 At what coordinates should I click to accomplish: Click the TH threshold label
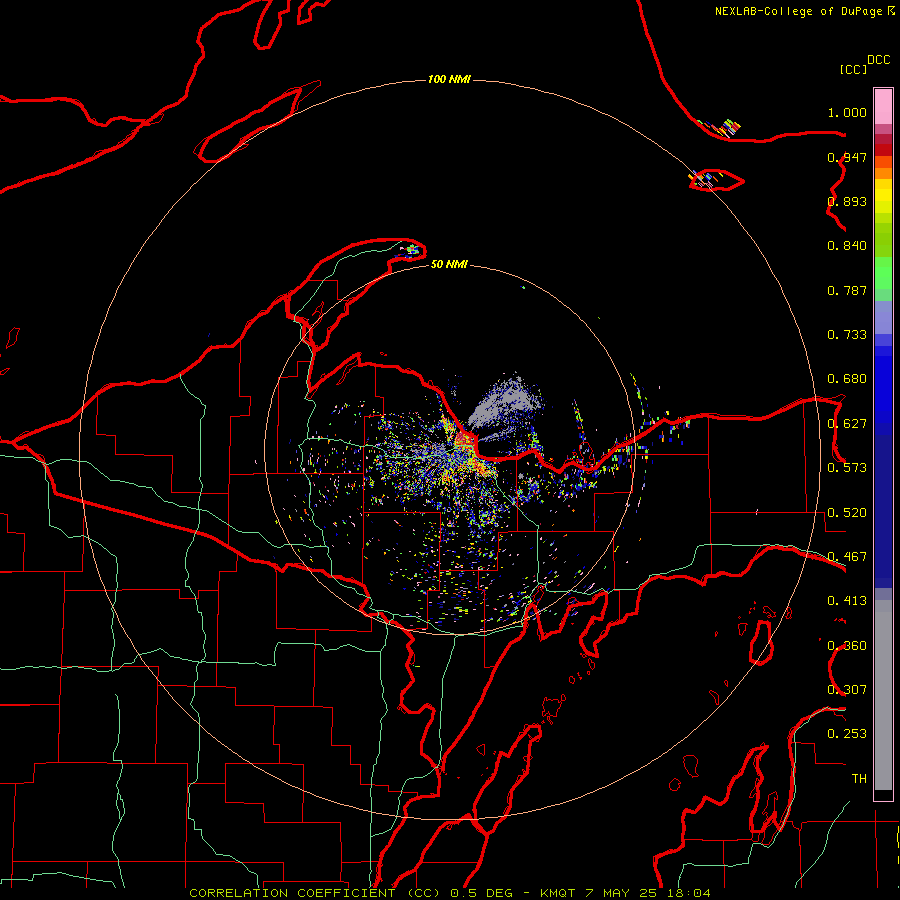point(859,779)
